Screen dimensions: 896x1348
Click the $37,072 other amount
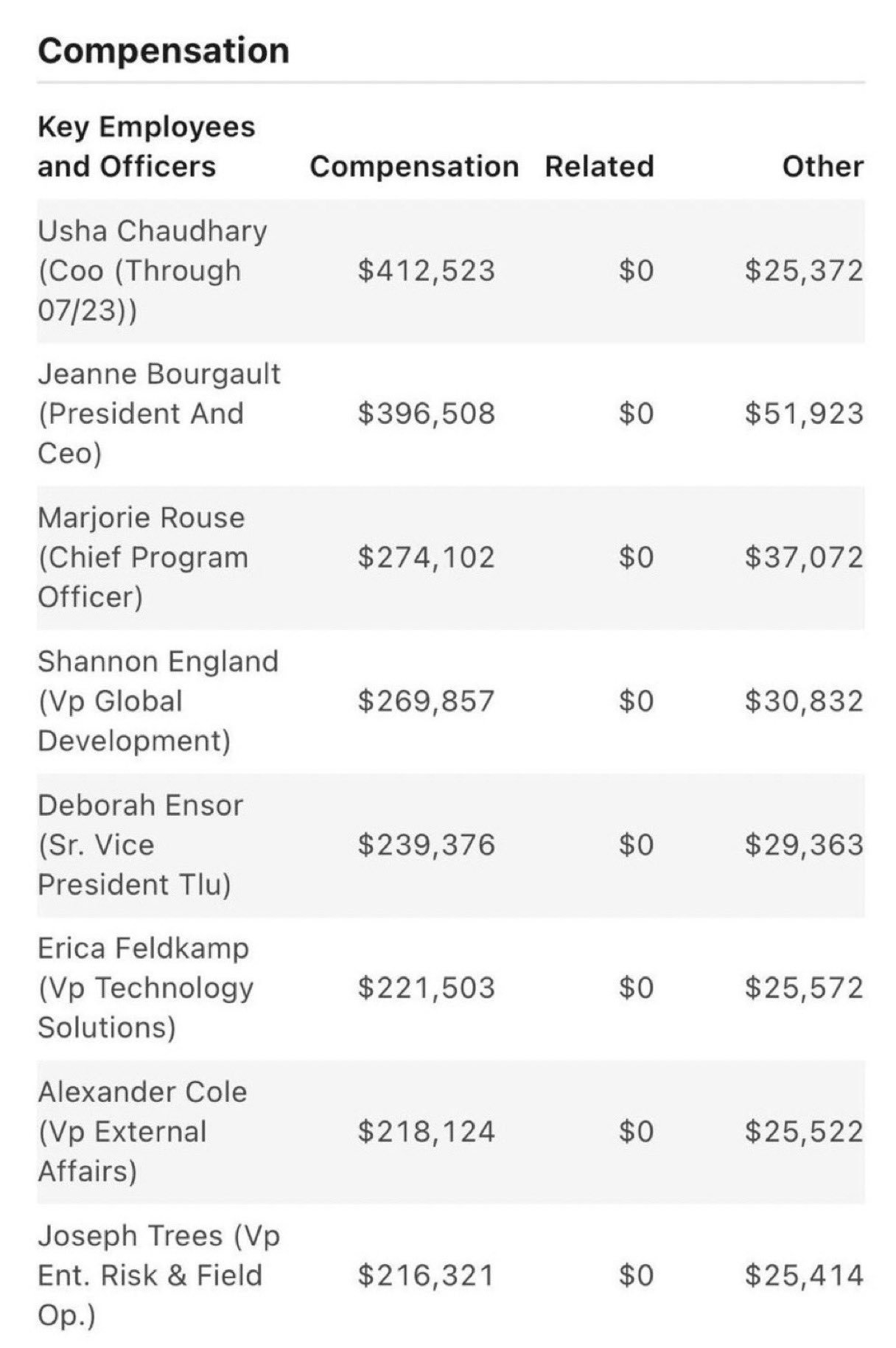(803, 557)
